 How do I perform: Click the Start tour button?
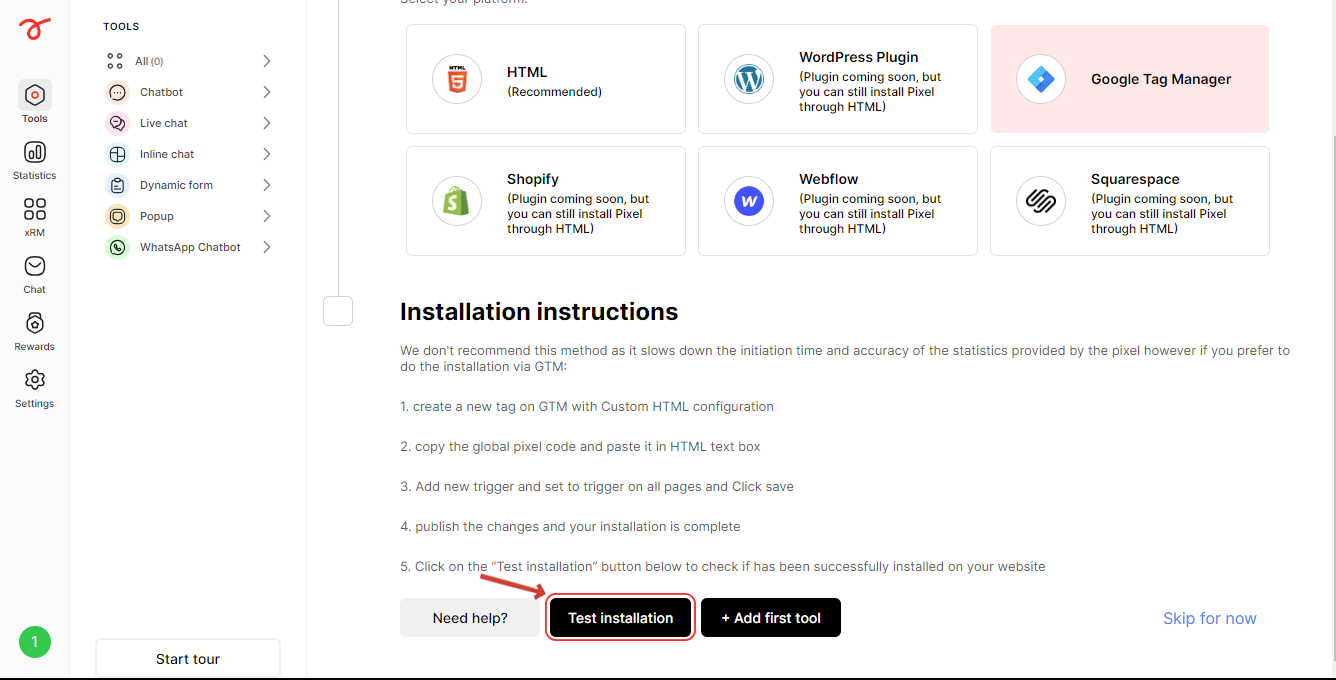[188, 659]
